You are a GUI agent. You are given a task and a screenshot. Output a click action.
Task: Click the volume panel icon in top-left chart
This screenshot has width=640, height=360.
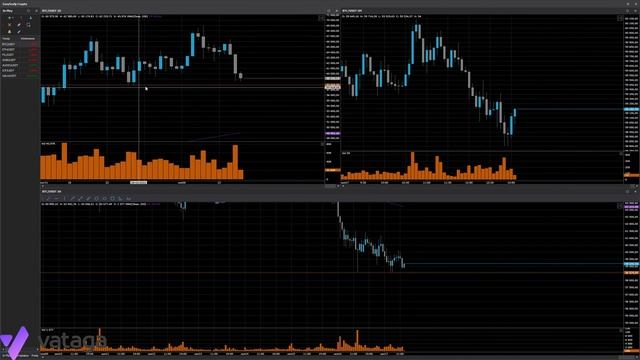[x=322, y=144]
